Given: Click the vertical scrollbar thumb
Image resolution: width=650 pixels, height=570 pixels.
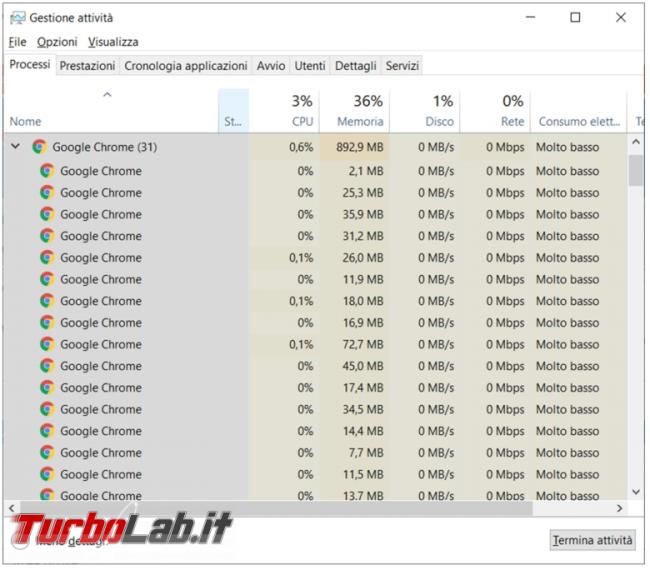Looking at the screenshot, I should 635,170.
